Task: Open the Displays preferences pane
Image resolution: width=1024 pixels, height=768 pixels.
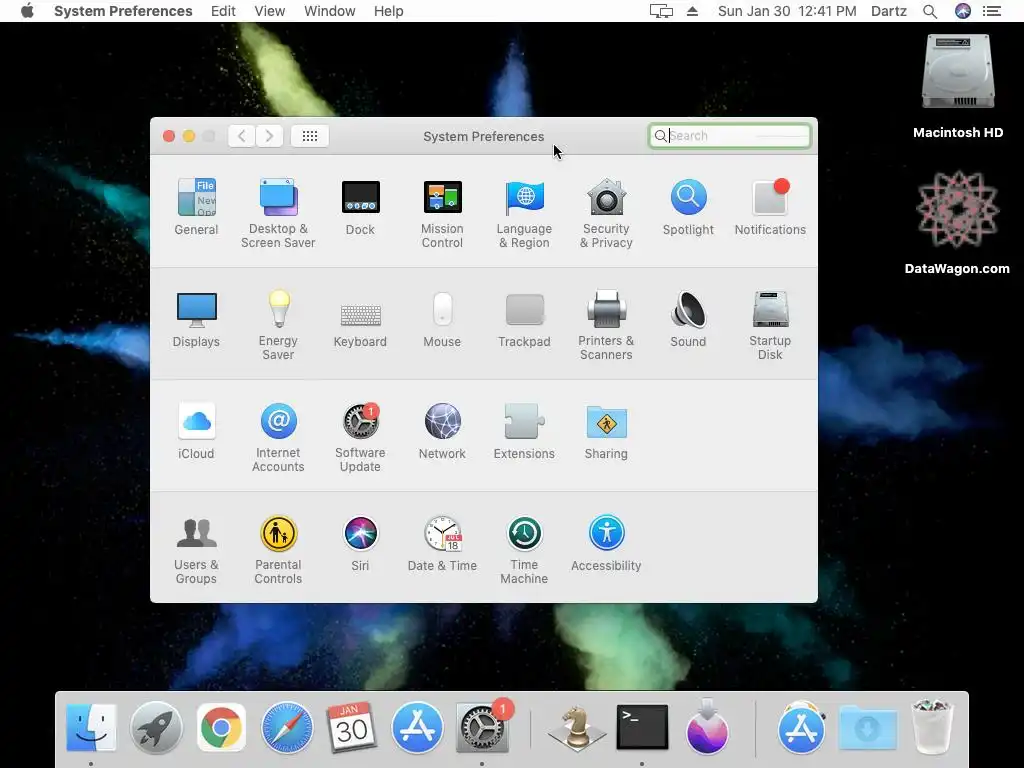Action: 196,319
